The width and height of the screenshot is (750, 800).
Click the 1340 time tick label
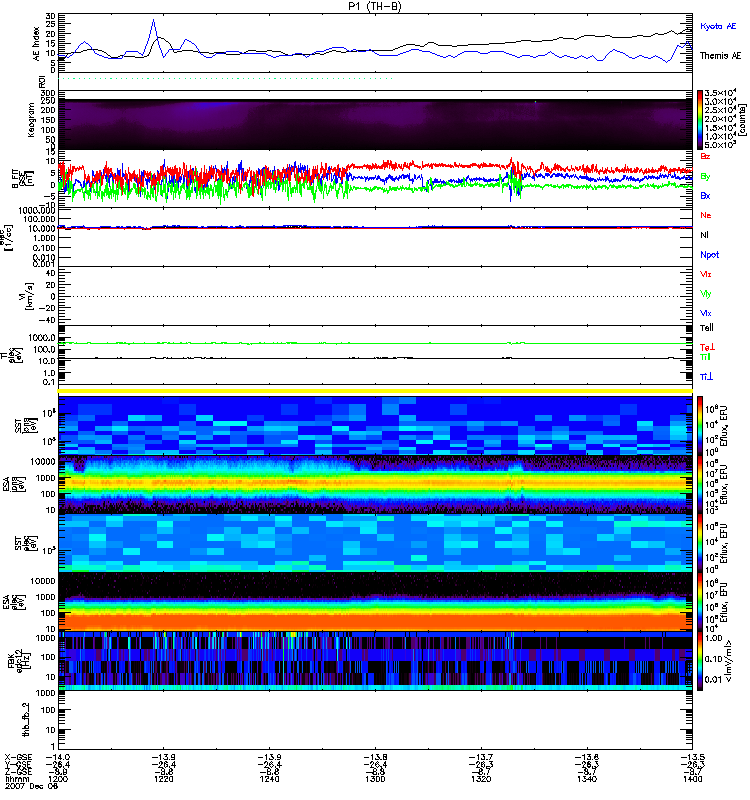point(587,779)
